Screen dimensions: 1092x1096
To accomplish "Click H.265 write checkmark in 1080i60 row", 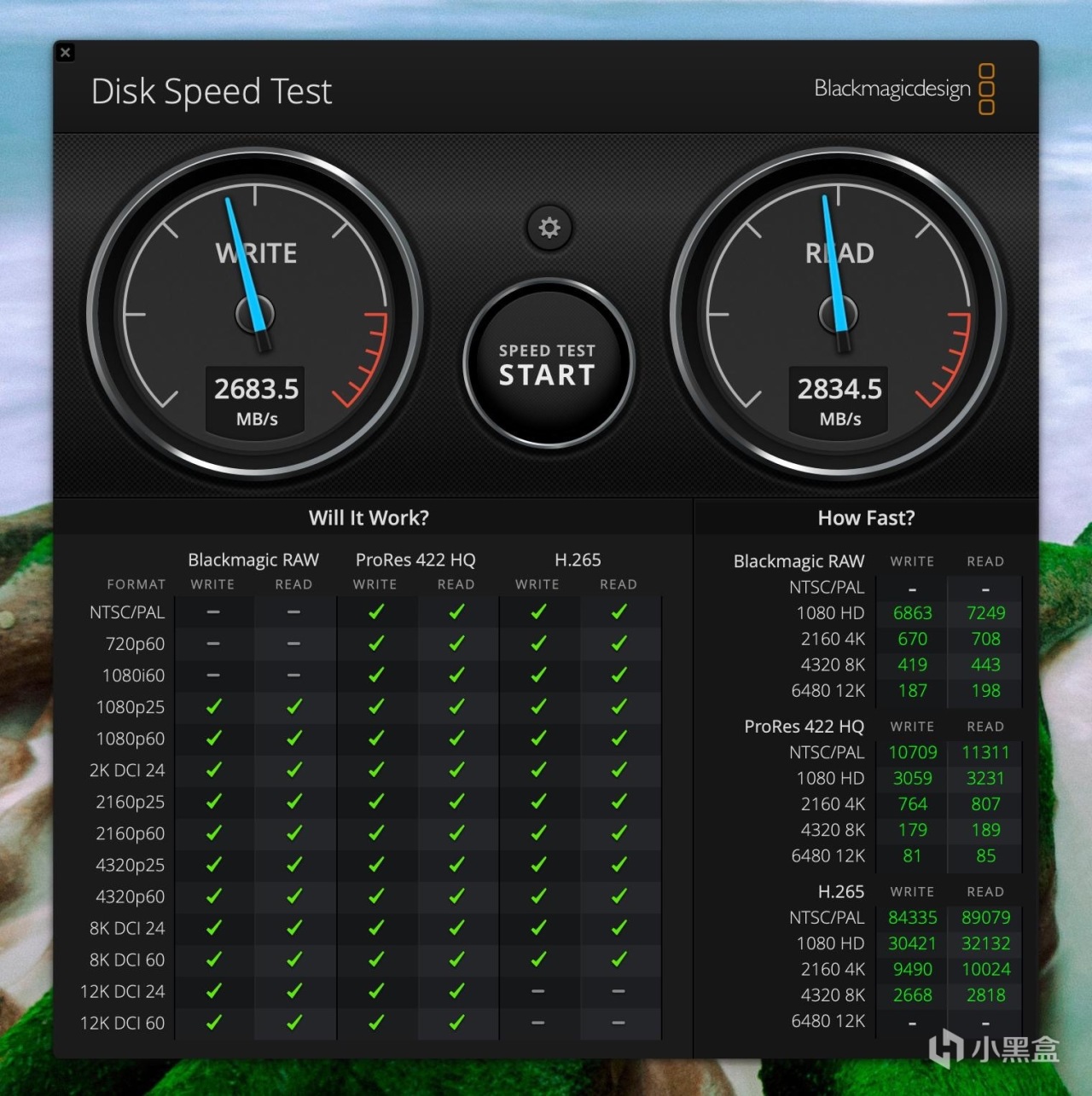I will click(x=538, y=675).
